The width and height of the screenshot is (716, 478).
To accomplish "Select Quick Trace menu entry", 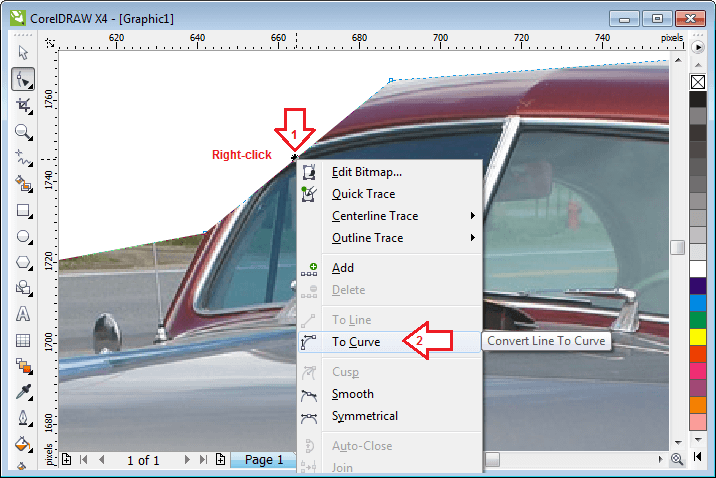I will click(x=363, y=194).
